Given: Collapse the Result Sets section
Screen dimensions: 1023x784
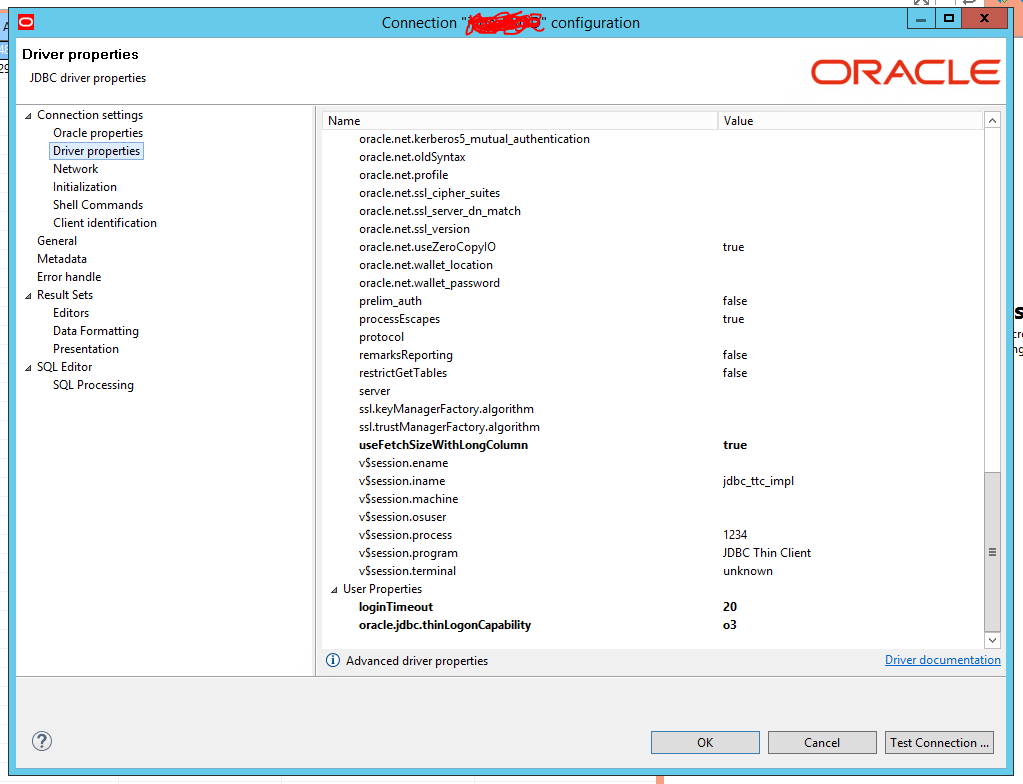Looking at the screenshot, I should point(28,294).
